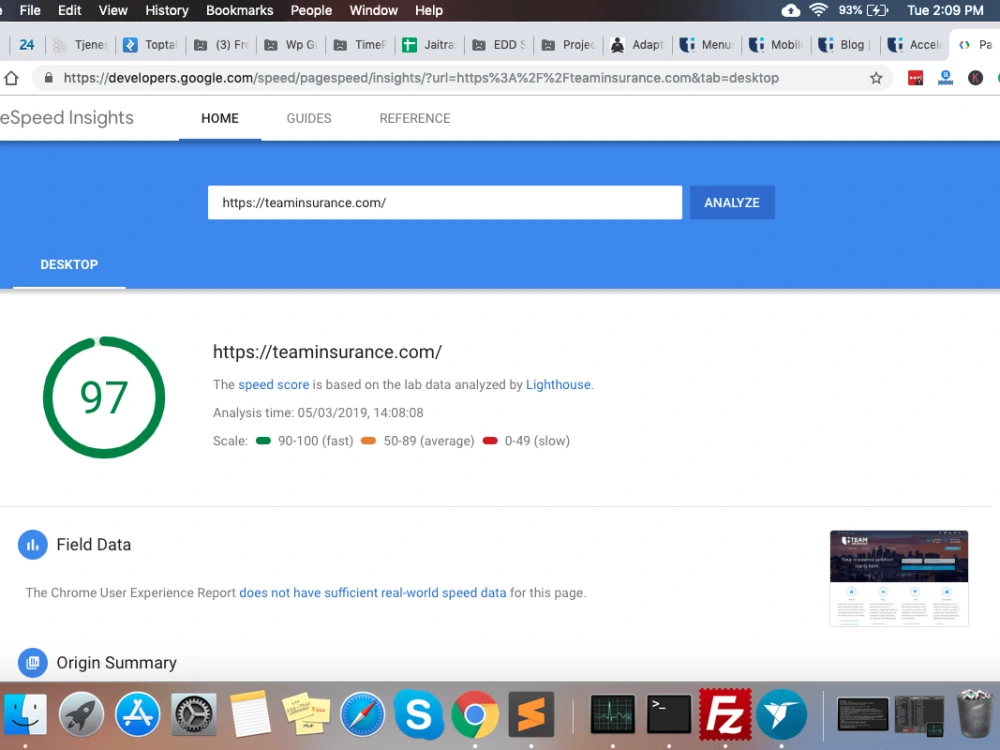Open Terminal from the dock
1000x750 pixels.
coord(668,714)
